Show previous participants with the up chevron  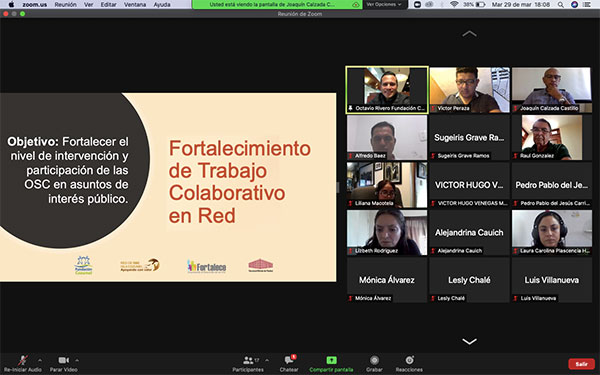(x=469, y=34)
